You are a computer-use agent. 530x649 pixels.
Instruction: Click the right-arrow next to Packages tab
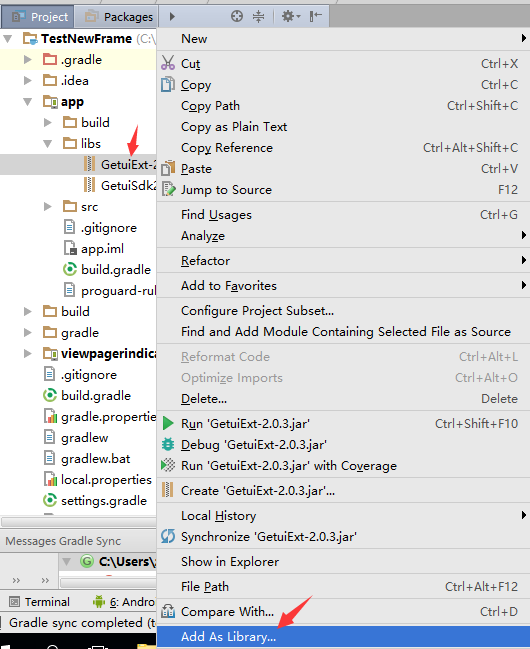[x=172, y=17]
